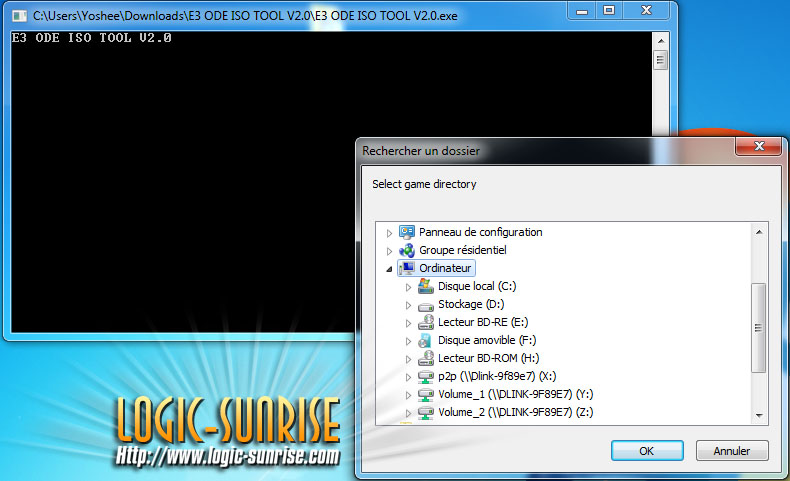Confirm folder selection with OK

point(647,451)
